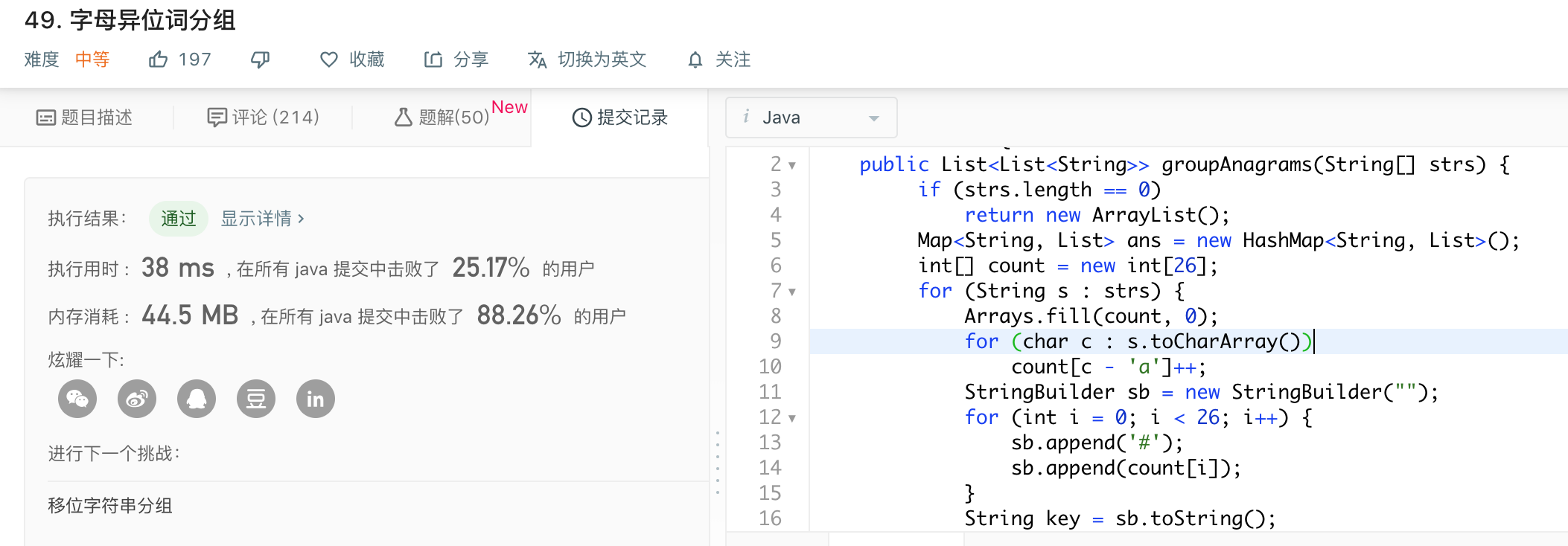Share result via LinkedIn icon
1568x546 pixels.
pos(316,399)
